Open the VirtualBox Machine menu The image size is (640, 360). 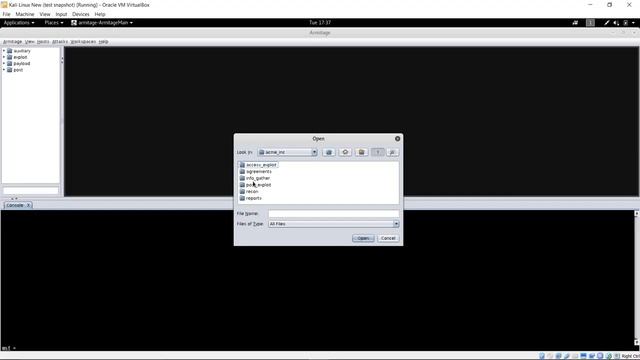(25, 14)
